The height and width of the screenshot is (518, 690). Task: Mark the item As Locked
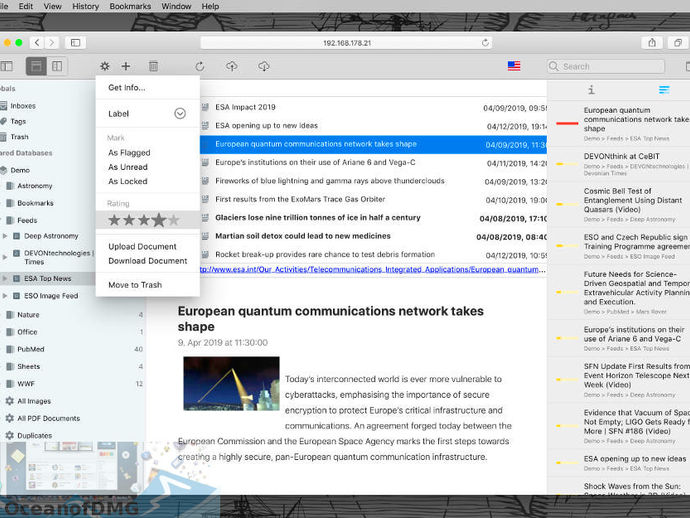128,181
